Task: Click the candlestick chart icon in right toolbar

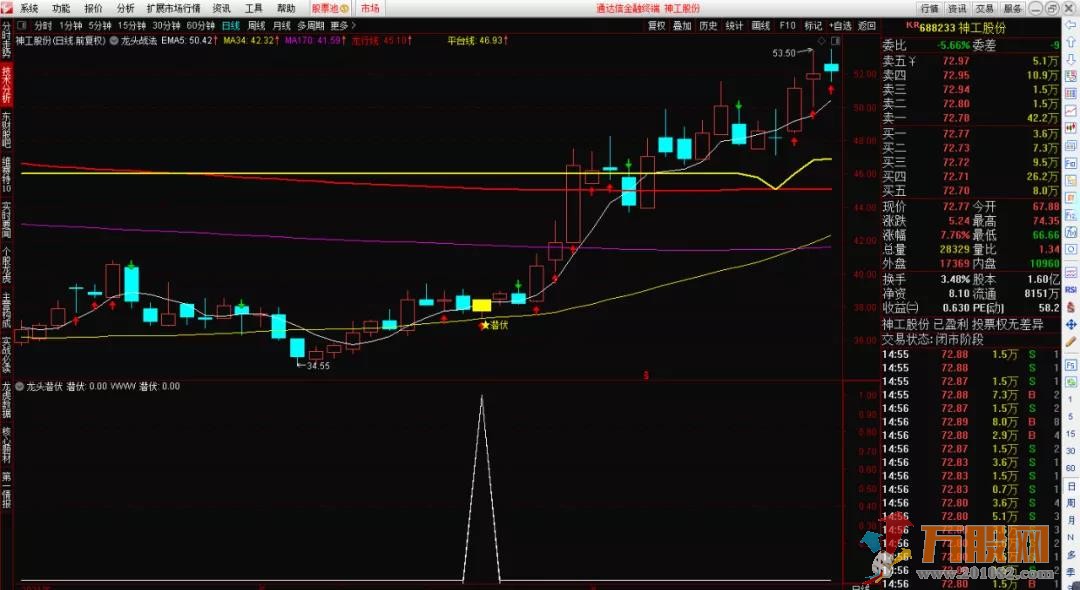Action: [x=1071, y=128]
